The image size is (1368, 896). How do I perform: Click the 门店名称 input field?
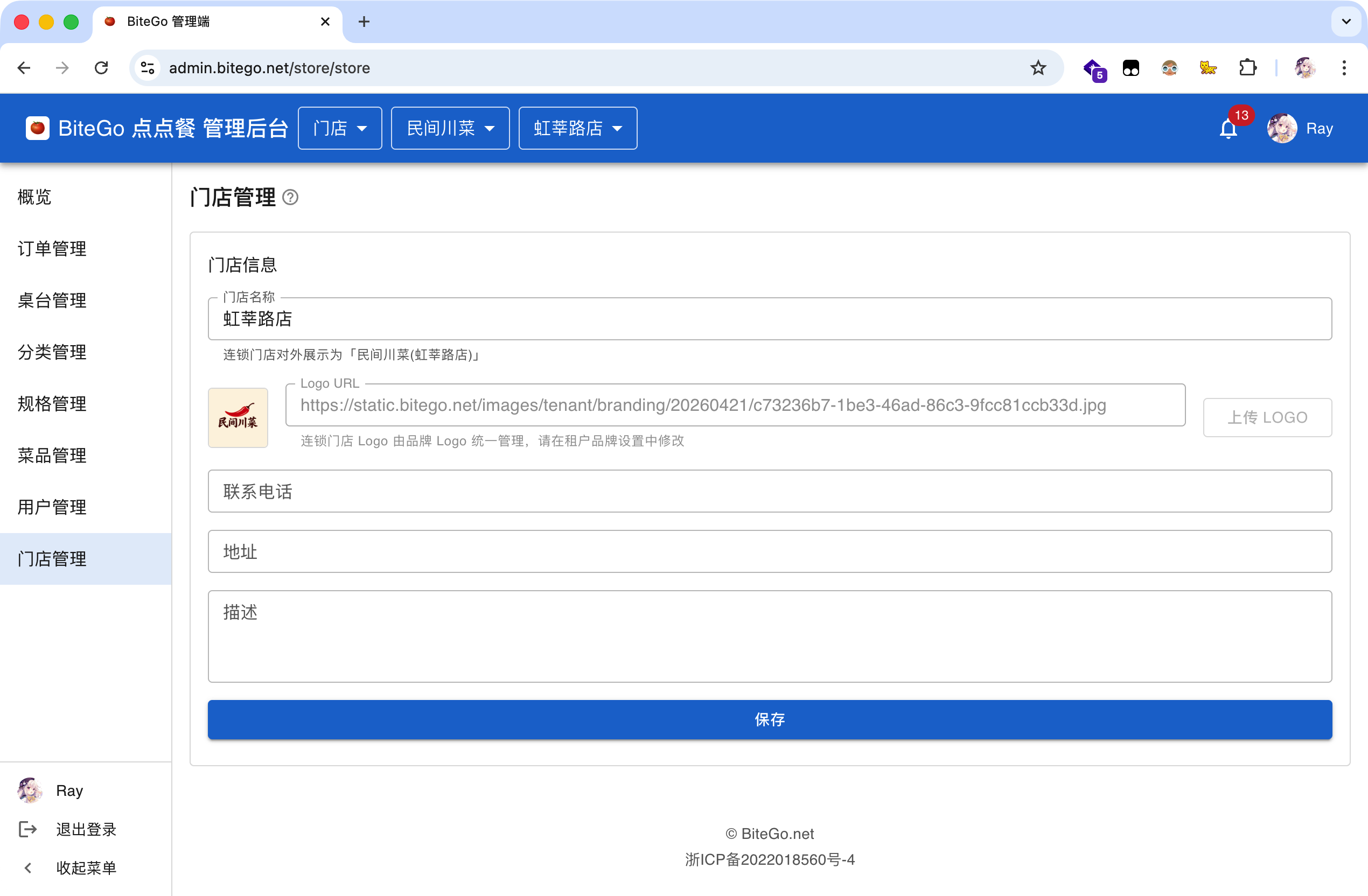coord(770,319)
